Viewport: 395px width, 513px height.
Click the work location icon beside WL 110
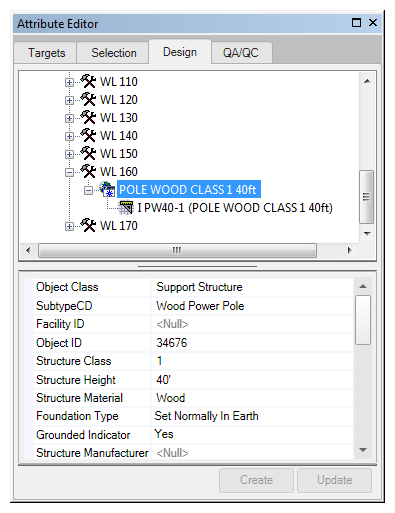coord(88,81)
